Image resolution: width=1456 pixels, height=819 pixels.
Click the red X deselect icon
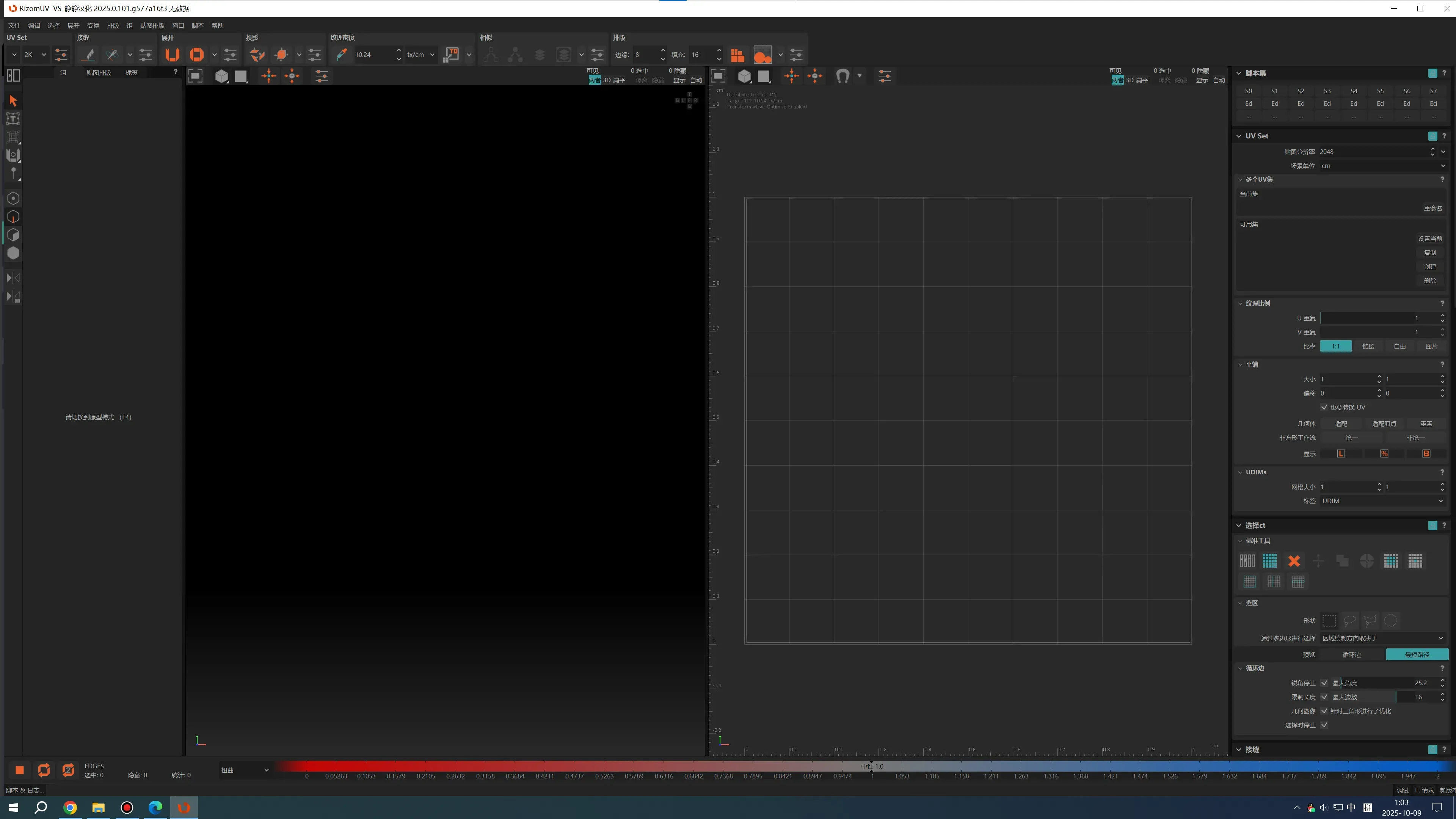pyautogui.click(x=1294, y=561)
